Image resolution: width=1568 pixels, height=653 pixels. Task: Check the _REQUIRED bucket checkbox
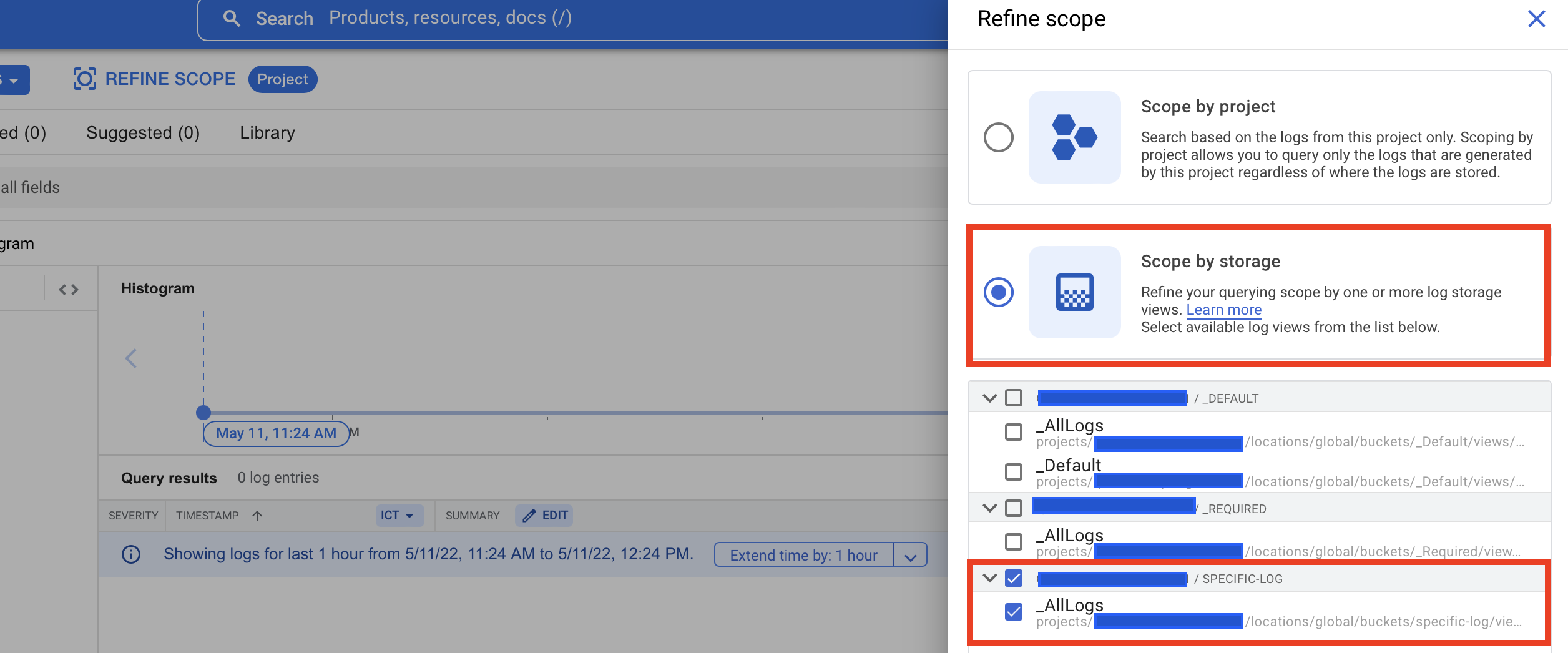pyautogui.click(x=1014, y=508)
